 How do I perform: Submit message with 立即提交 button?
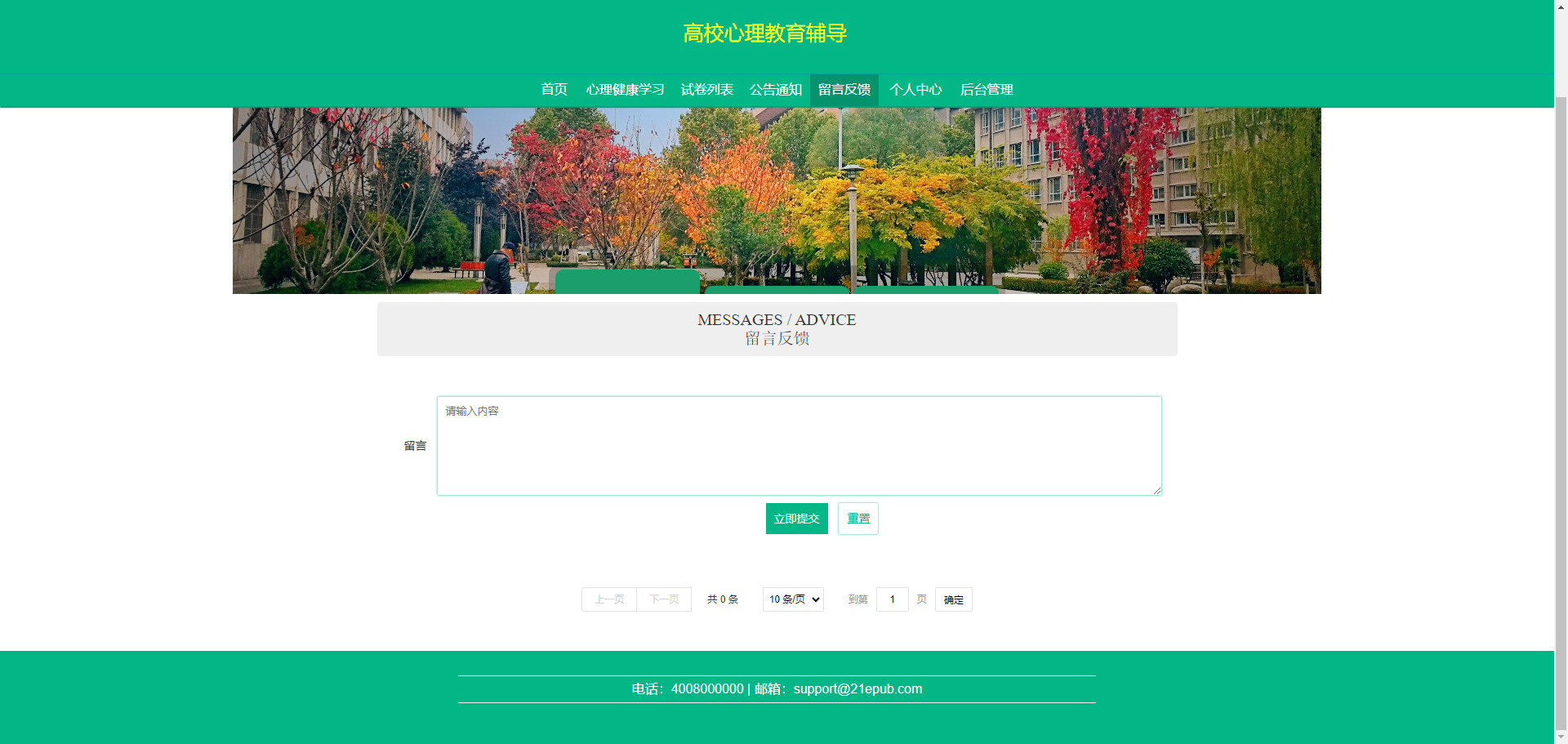coord(797,519)
